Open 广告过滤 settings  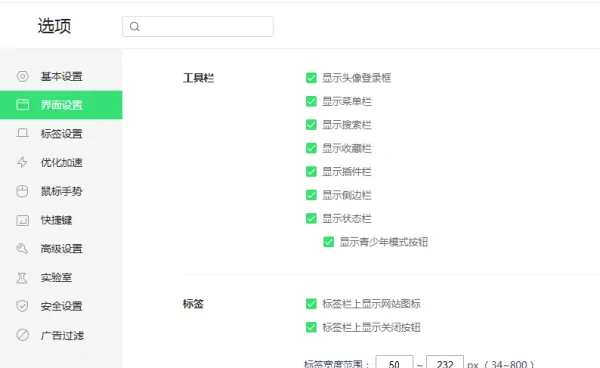point(61,335)
